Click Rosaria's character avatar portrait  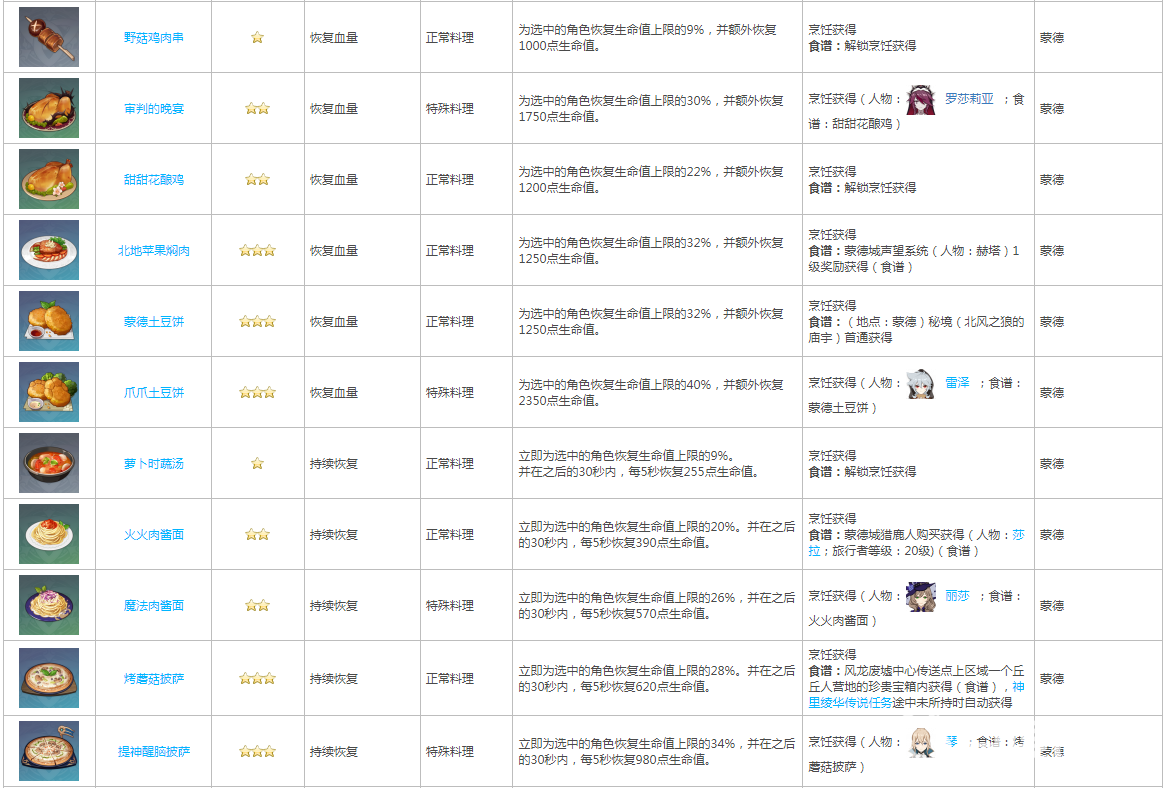point(920,99)
